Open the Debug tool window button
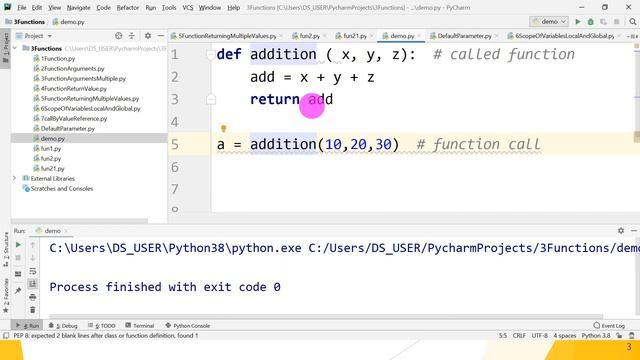 63,326
